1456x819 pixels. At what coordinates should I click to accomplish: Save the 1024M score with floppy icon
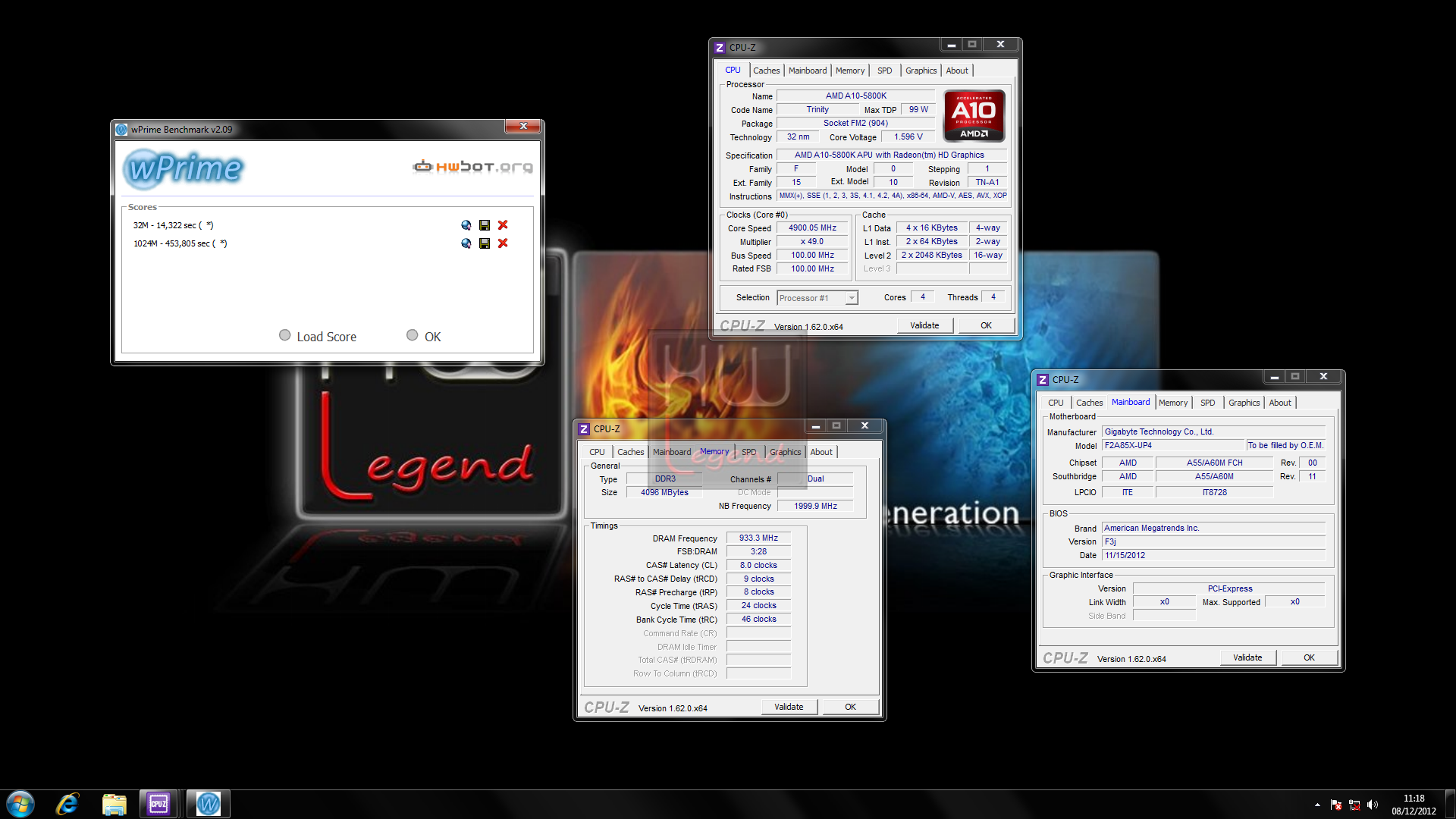(485, 243)
